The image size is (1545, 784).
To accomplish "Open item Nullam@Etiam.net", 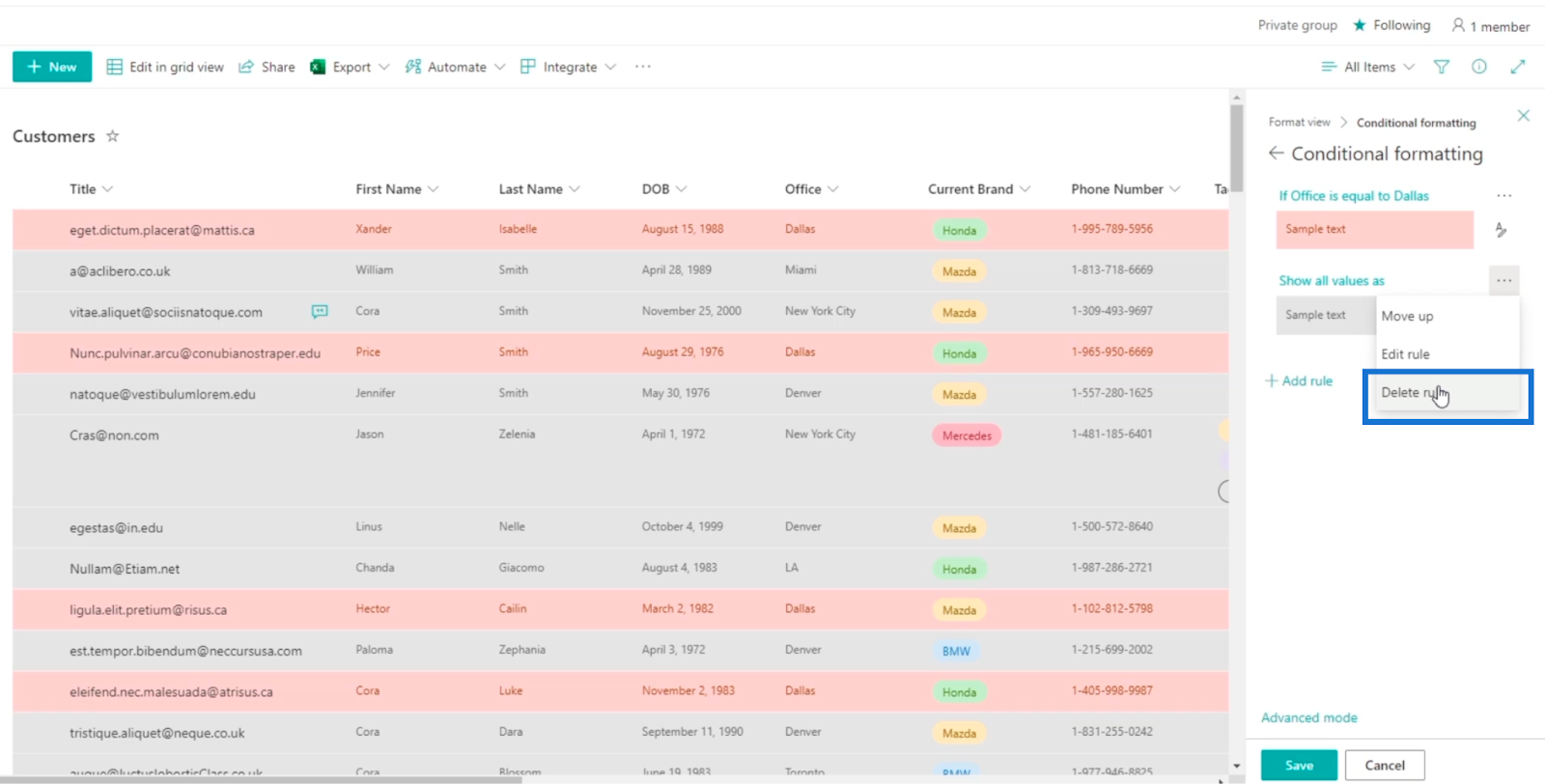I will click(x=125, y=570).
